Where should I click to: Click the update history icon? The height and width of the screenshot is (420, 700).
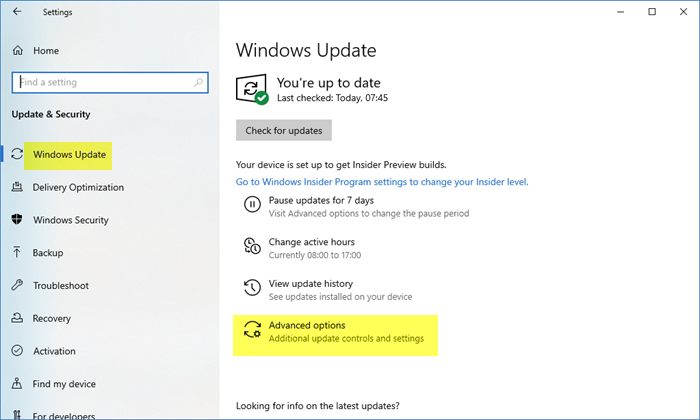[x=252, y=287]
